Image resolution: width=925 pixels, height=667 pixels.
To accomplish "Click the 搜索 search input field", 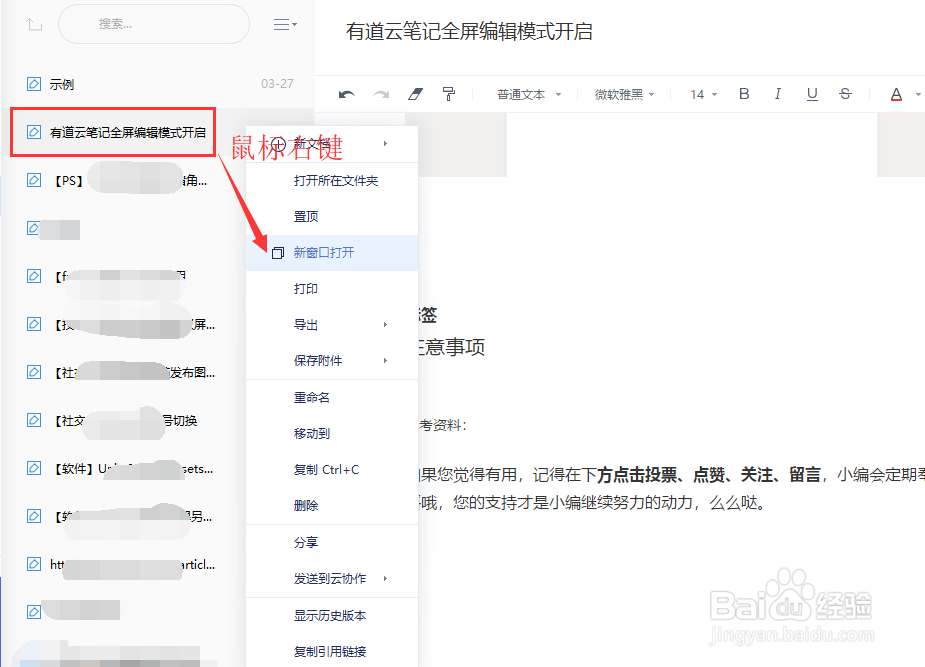I will coord(150,23).
